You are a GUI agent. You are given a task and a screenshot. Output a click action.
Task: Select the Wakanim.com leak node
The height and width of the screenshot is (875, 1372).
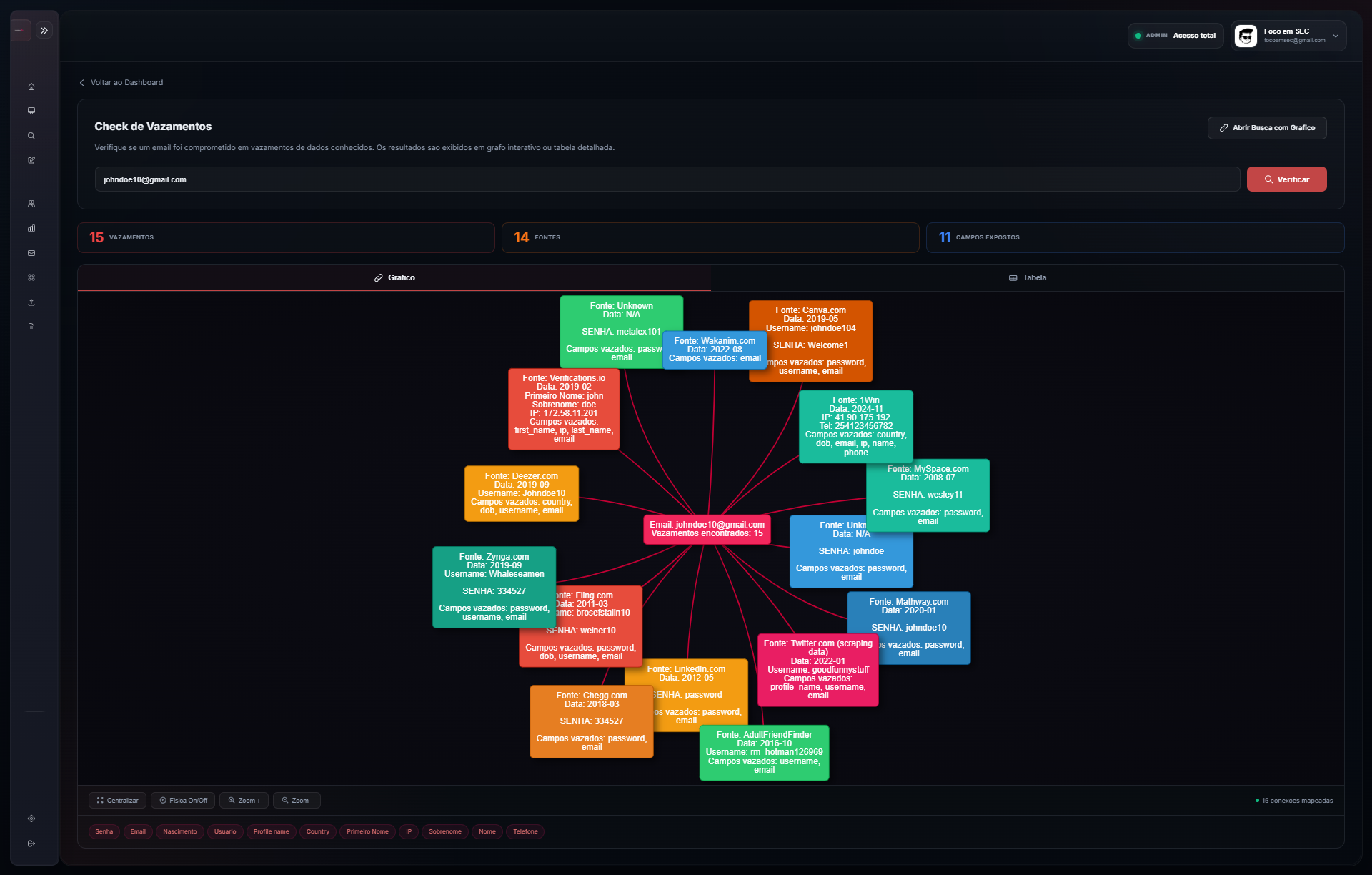[715, 350]
